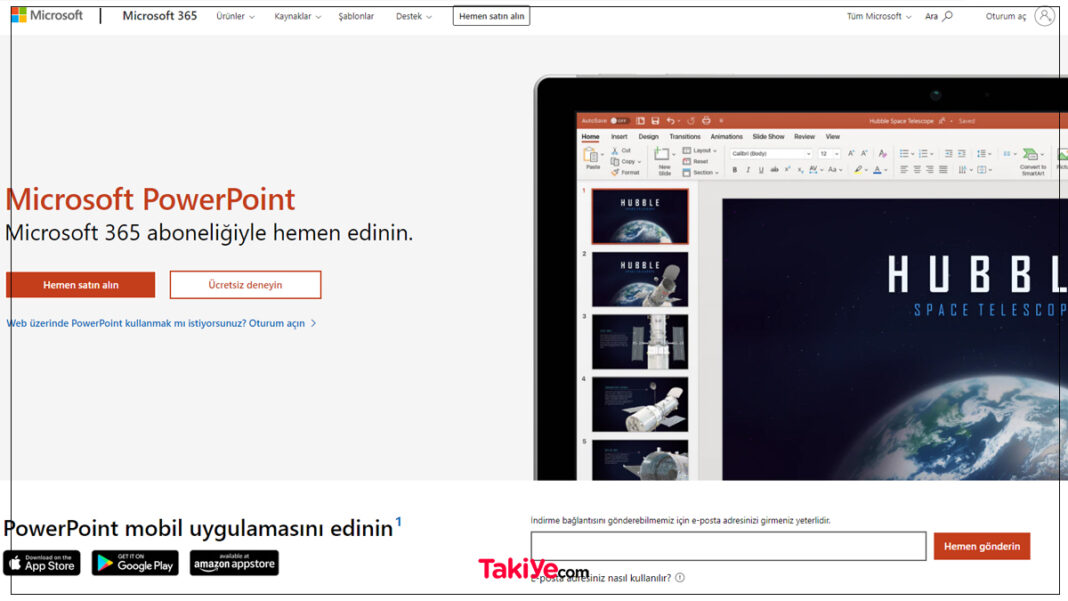Open the Amazon Appstore badge

pyautogui.click(x=234, y=563)
